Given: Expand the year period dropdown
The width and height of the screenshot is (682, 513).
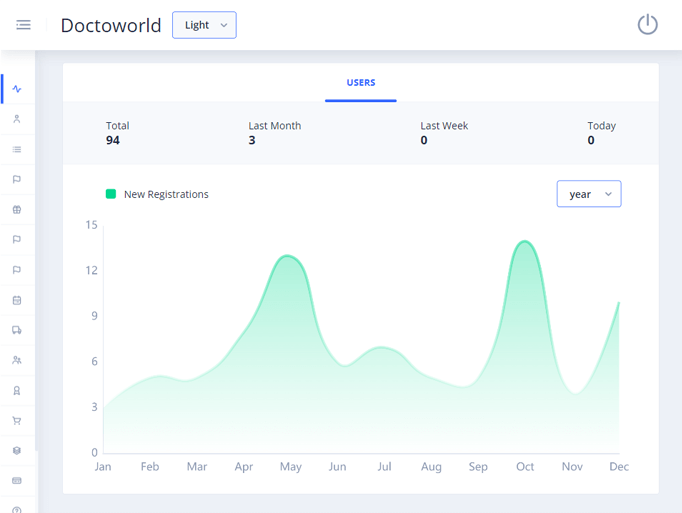Looking at the screenshot, I should pos(588,194).
